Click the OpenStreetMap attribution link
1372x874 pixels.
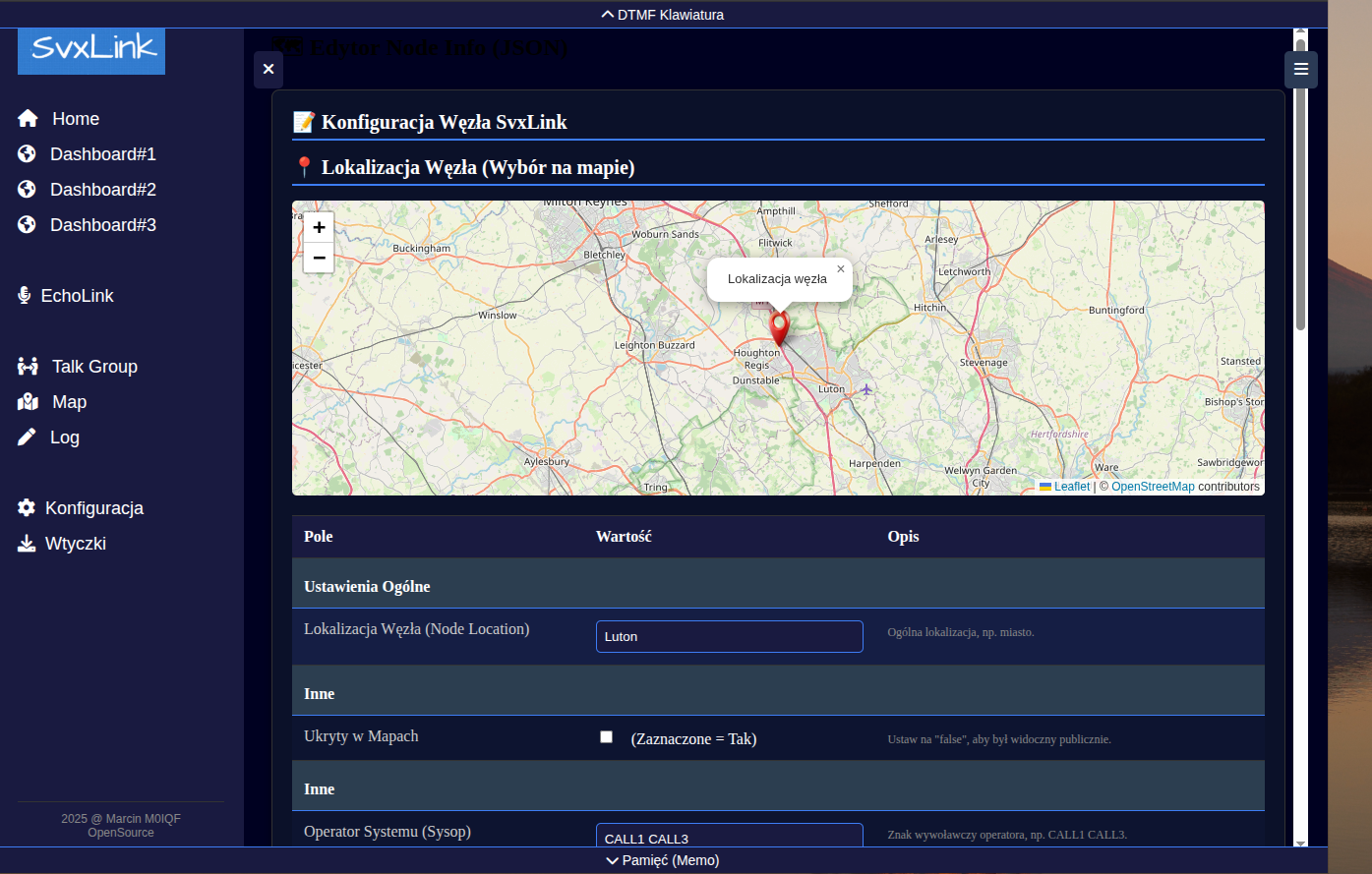click(x=1153, y=487)
